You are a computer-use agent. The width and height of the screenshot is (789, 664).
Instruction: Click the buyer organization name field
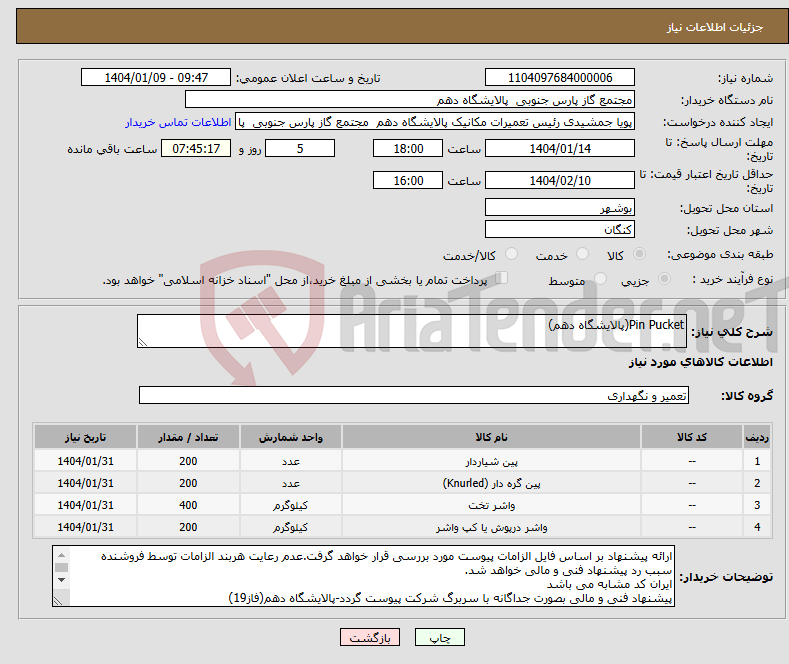[410, 100]
